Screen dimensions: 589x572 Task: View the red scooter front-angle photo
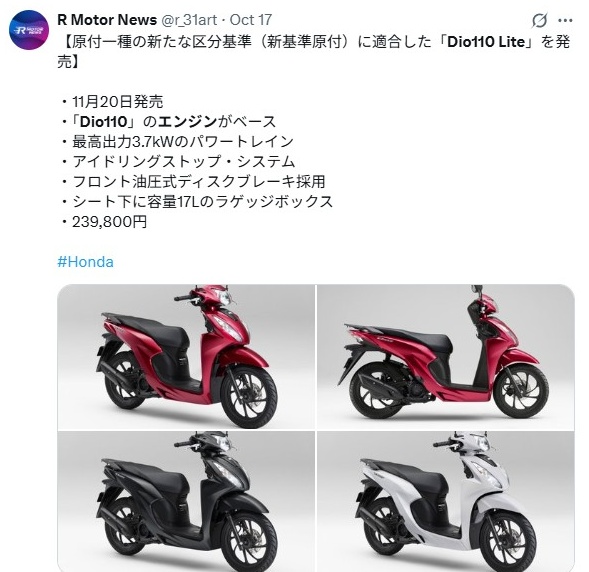point(186,357)
